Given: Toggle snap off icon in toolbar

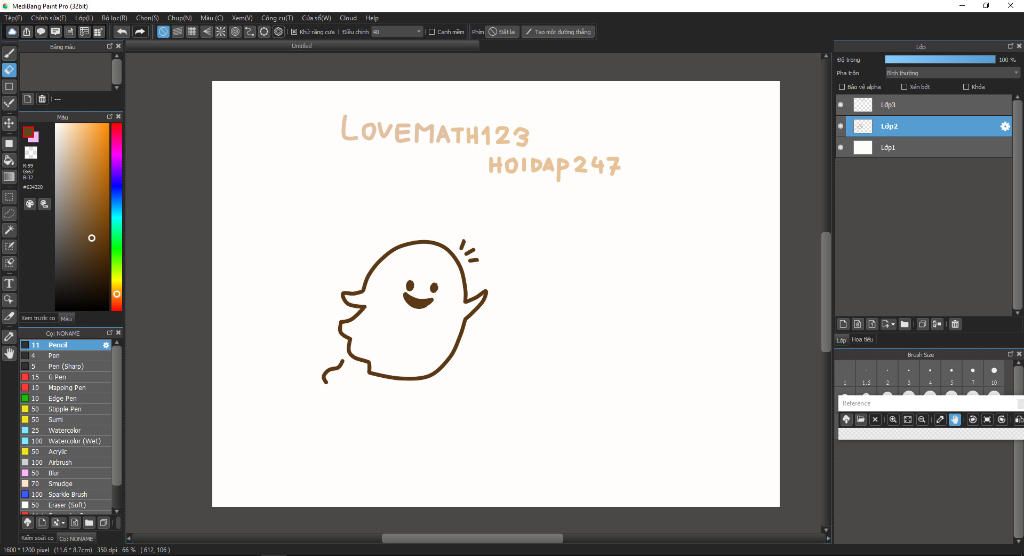Looking at the screenshot, I should [x=163, y=31].
